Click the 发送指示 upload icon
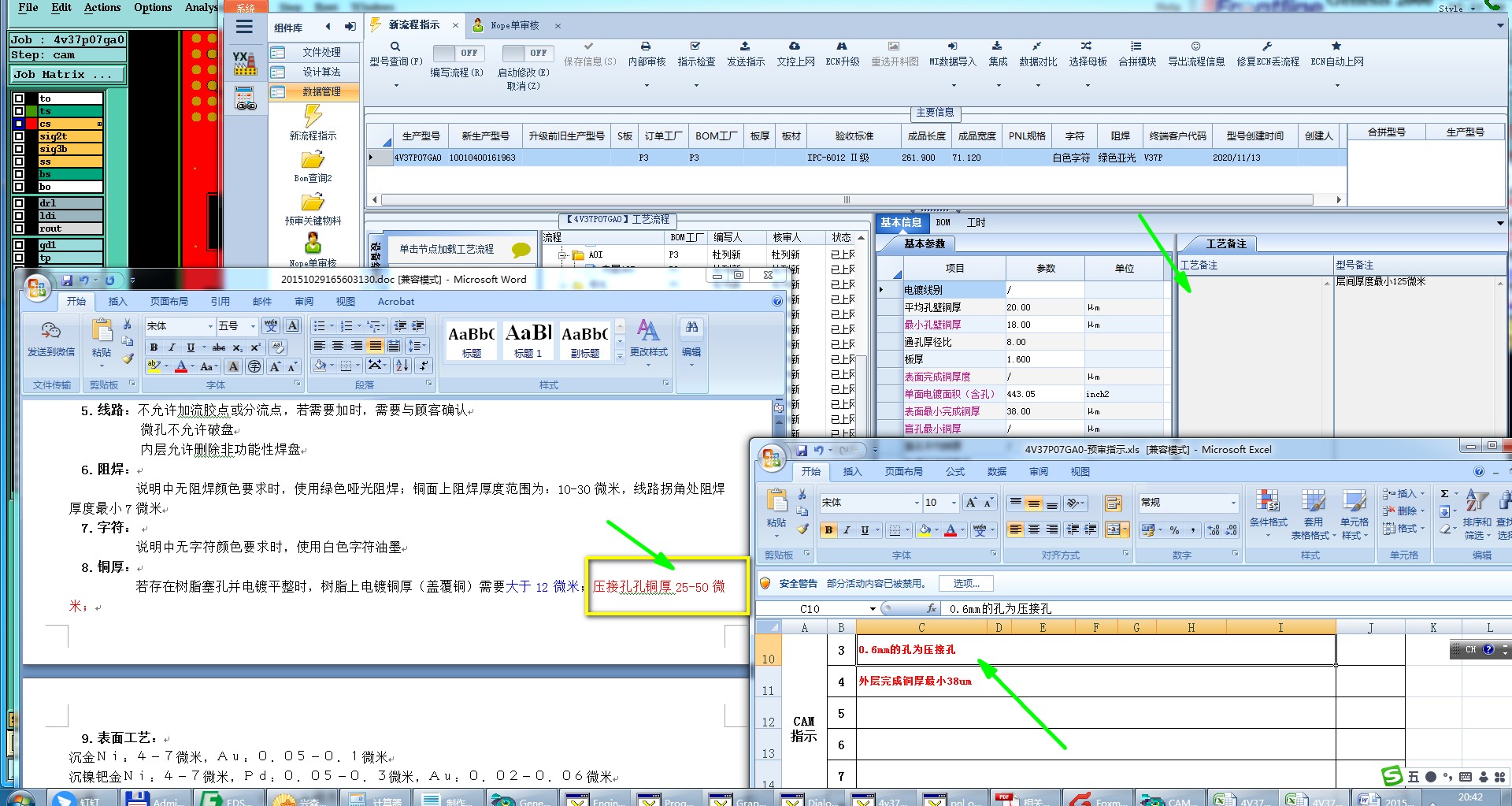This screenshot has width=1512, height=806. (745, 46)
